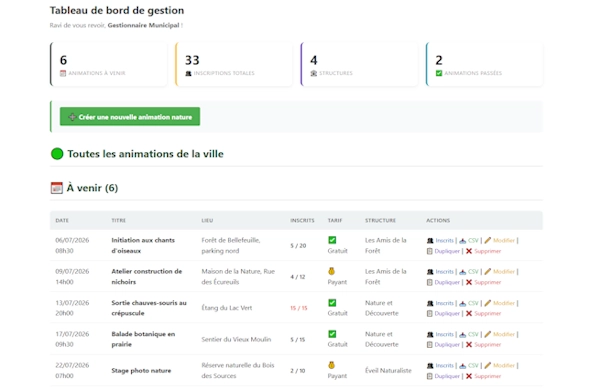Image resolution: width=590 pixels, height=390 pixels.
Task: Click the DATE column header
Action: click(62, 221)
